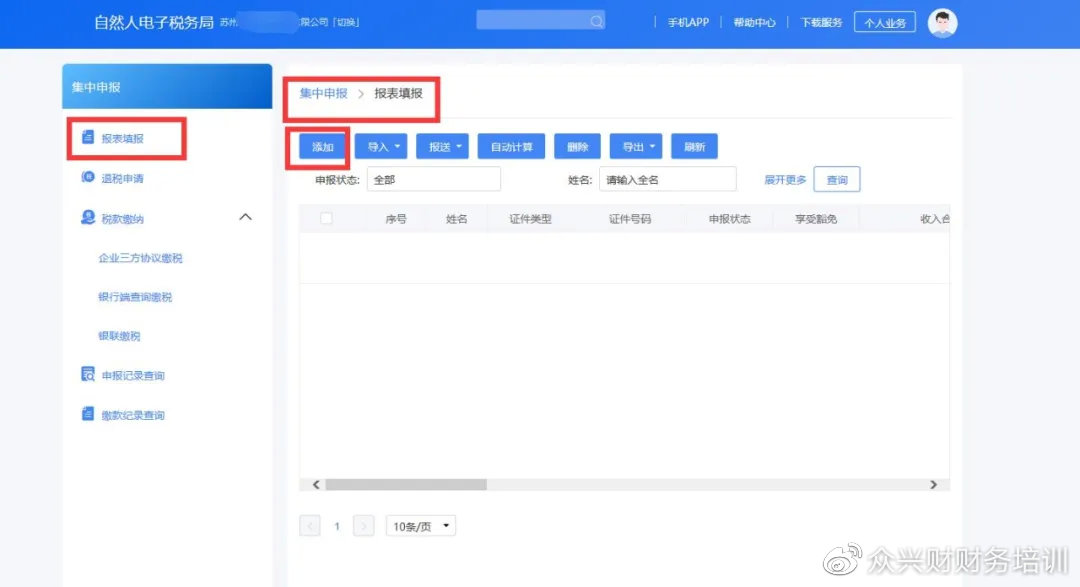
Task: Click the 申报状态 column header
Action: (729, 219)
